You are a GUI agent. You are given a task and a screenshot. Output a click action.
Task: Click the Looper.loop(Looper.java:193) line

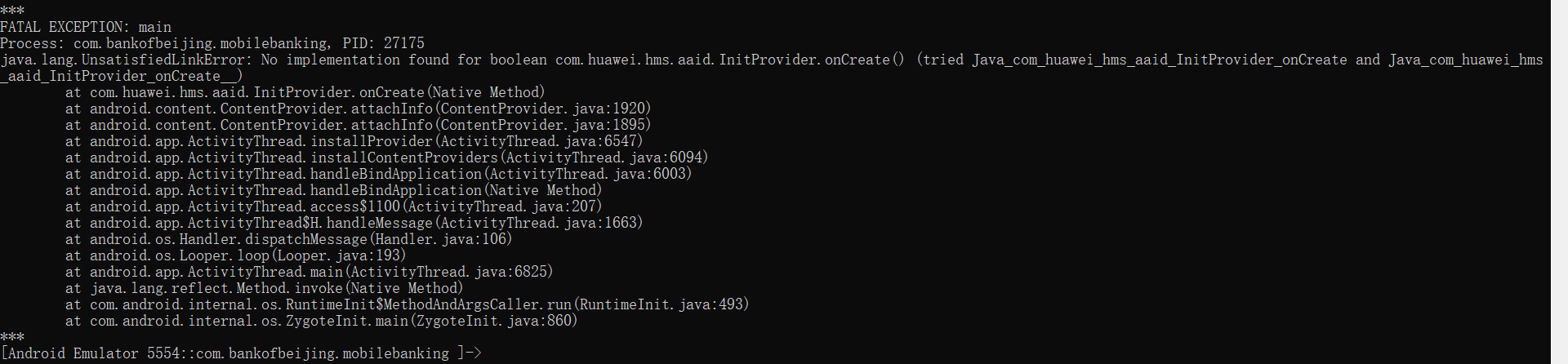click(x=236, y=255)
